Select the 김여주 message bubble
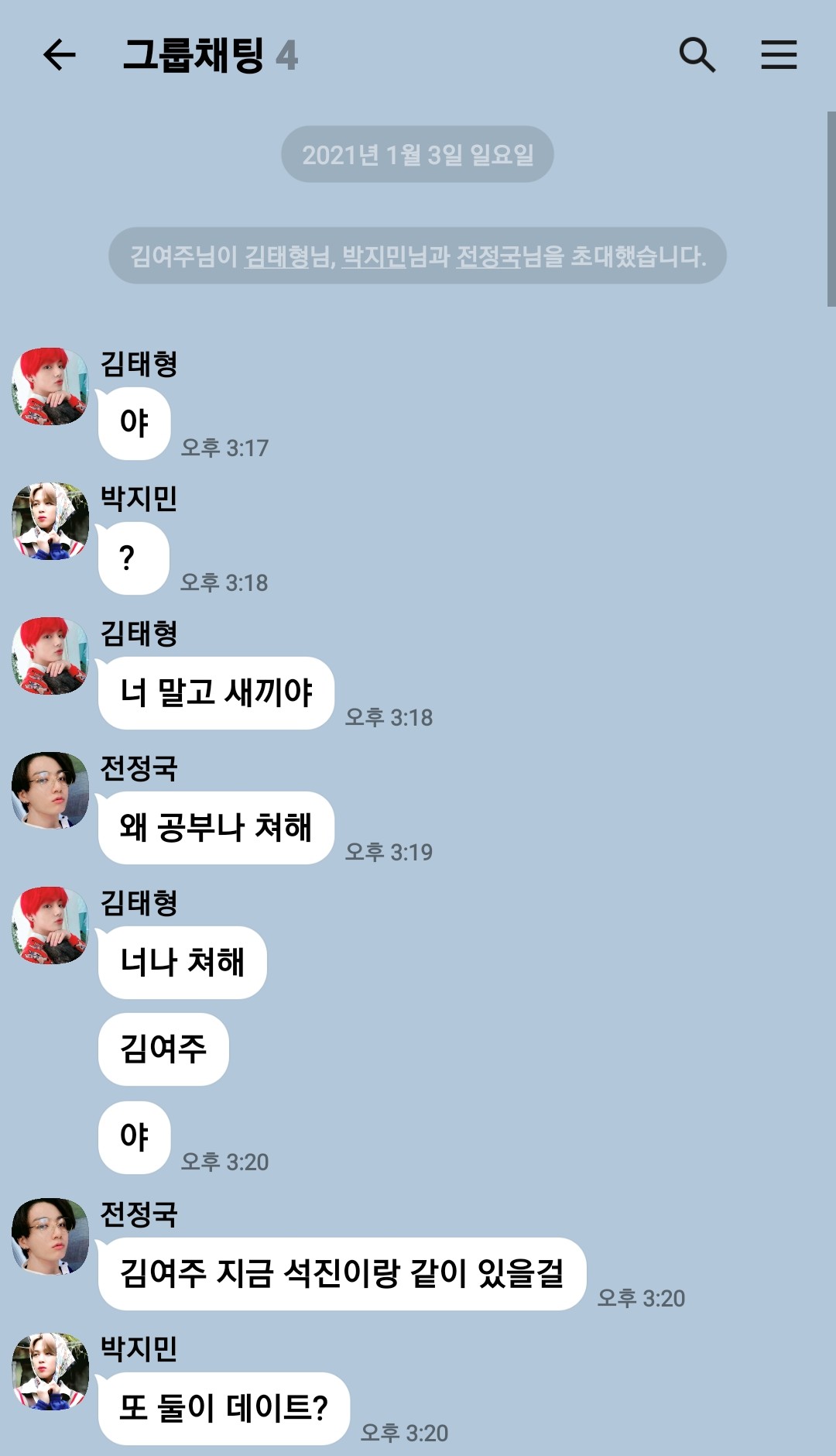The width and height of the screenshot is (836, 1456). (x=163, y=1049)
